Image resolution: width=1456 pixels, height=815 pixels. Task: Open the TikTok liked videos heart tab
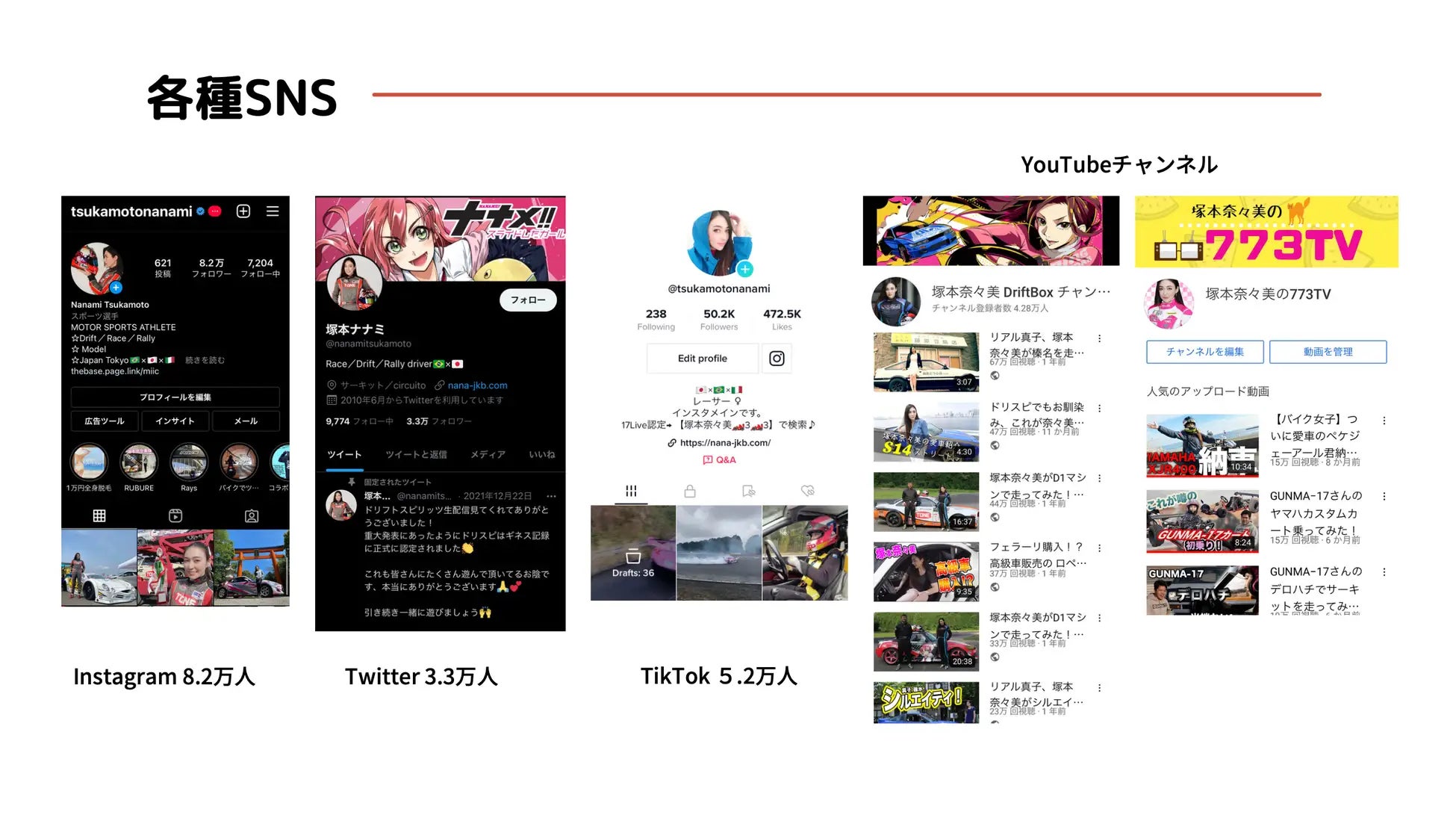tap(807, 491)
